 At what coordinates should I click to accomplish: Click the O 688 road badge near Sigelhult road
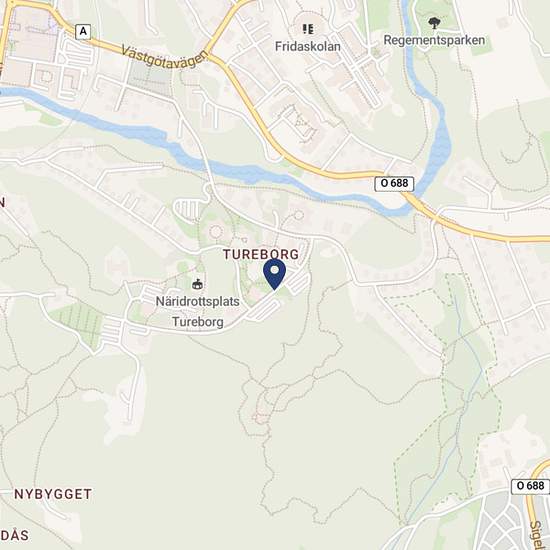(530, 486)
